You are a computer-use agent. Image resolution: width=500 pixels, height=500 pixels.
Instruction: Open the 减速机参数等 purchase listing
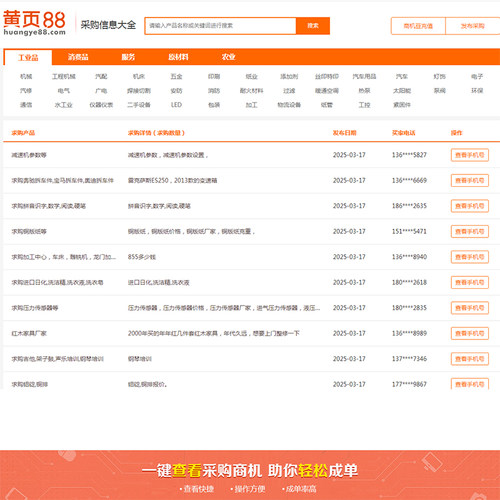click(x=29, y=155)
